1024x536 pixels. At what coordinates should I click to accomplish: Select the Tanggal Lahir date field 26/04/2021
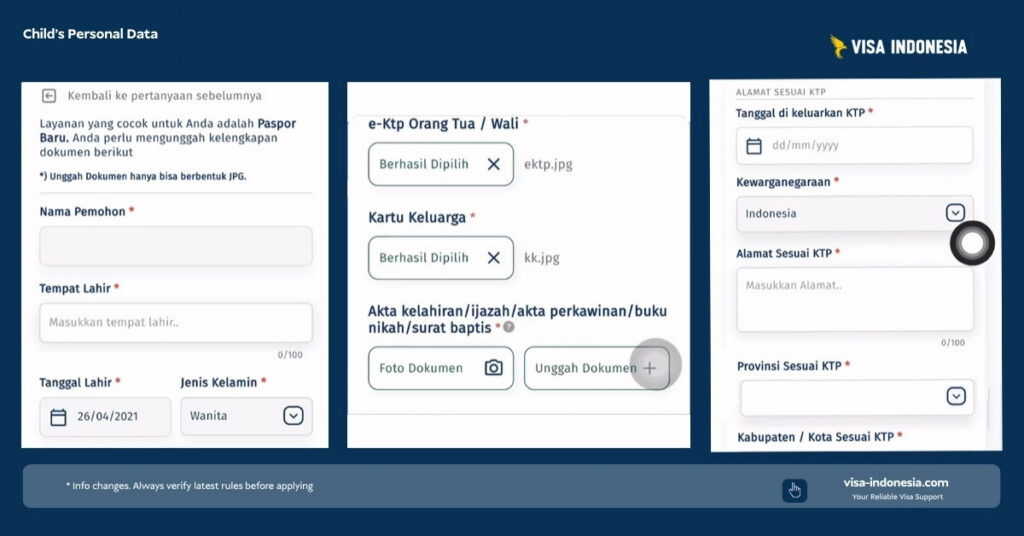105,417
